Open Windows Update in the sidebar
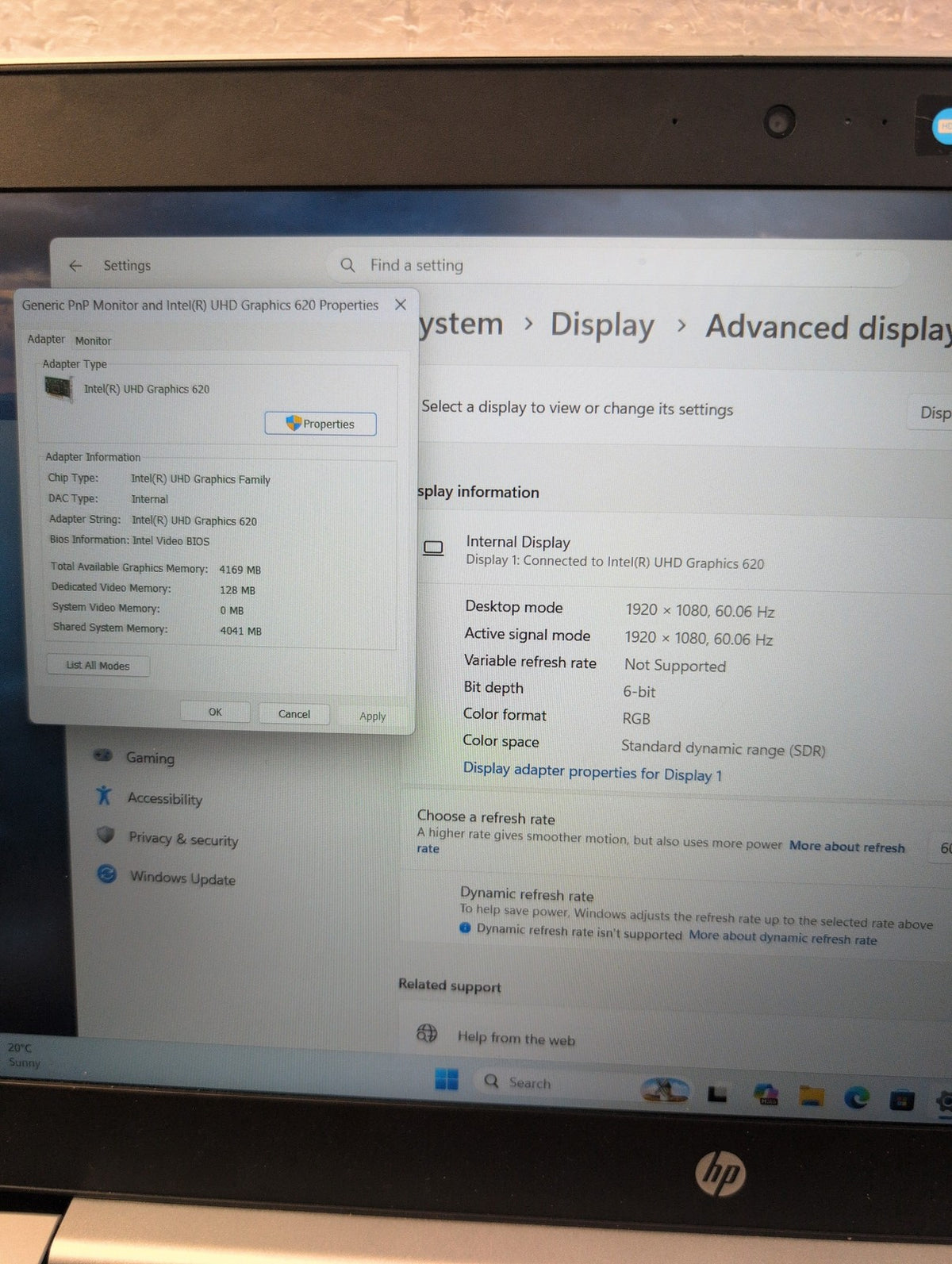 182,878
